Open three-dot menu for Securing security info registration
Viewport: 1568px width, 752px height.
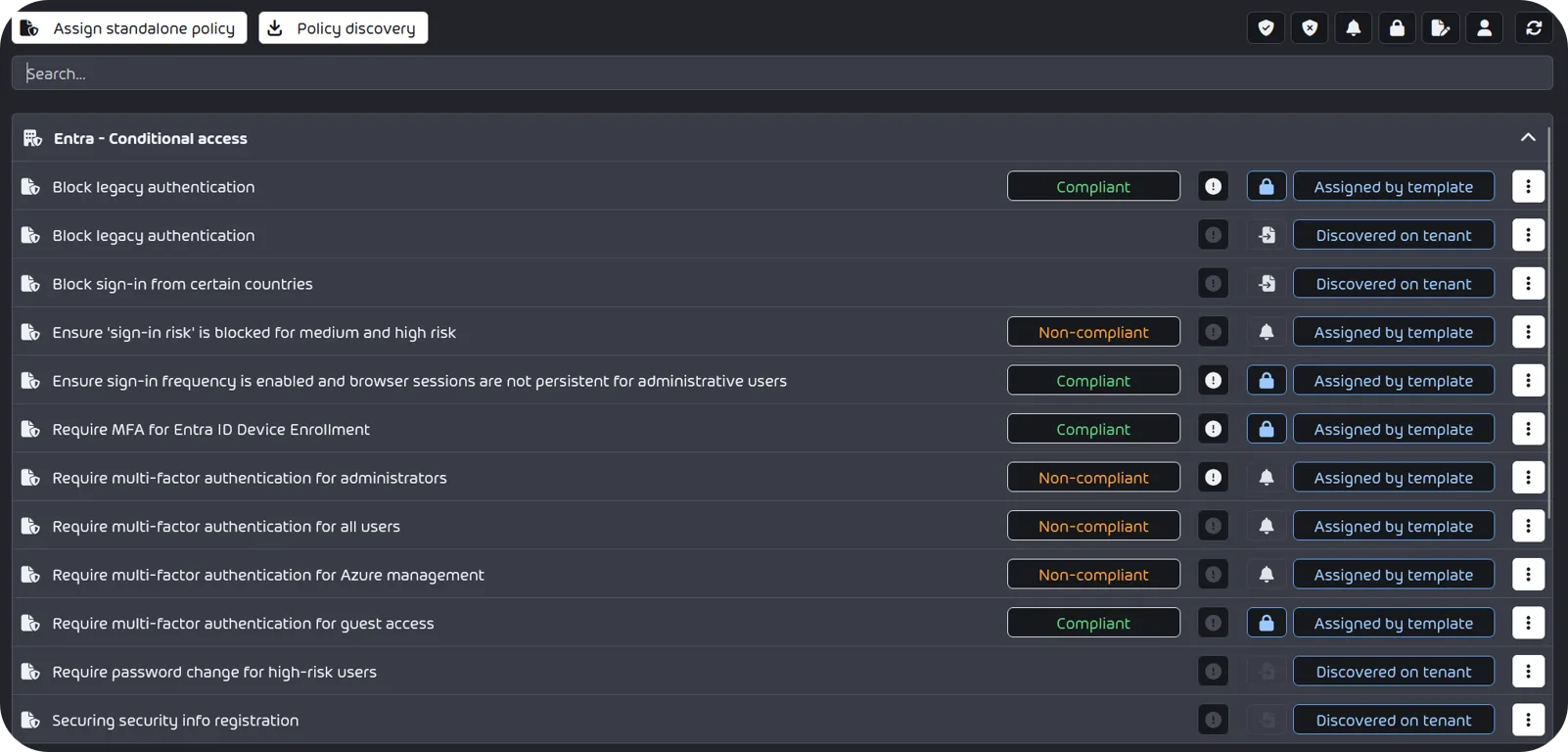tap(1528, 720)
